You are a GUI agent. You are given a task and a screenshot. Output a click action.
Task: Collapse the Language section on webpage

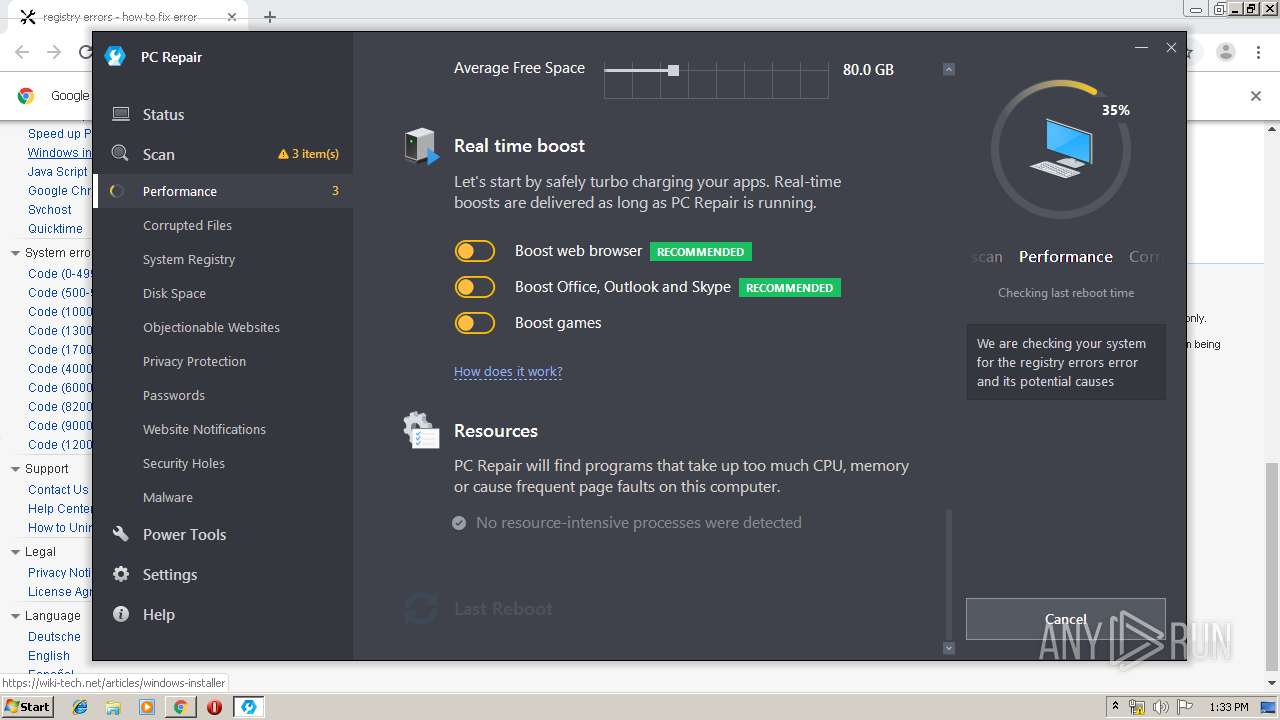15,616
